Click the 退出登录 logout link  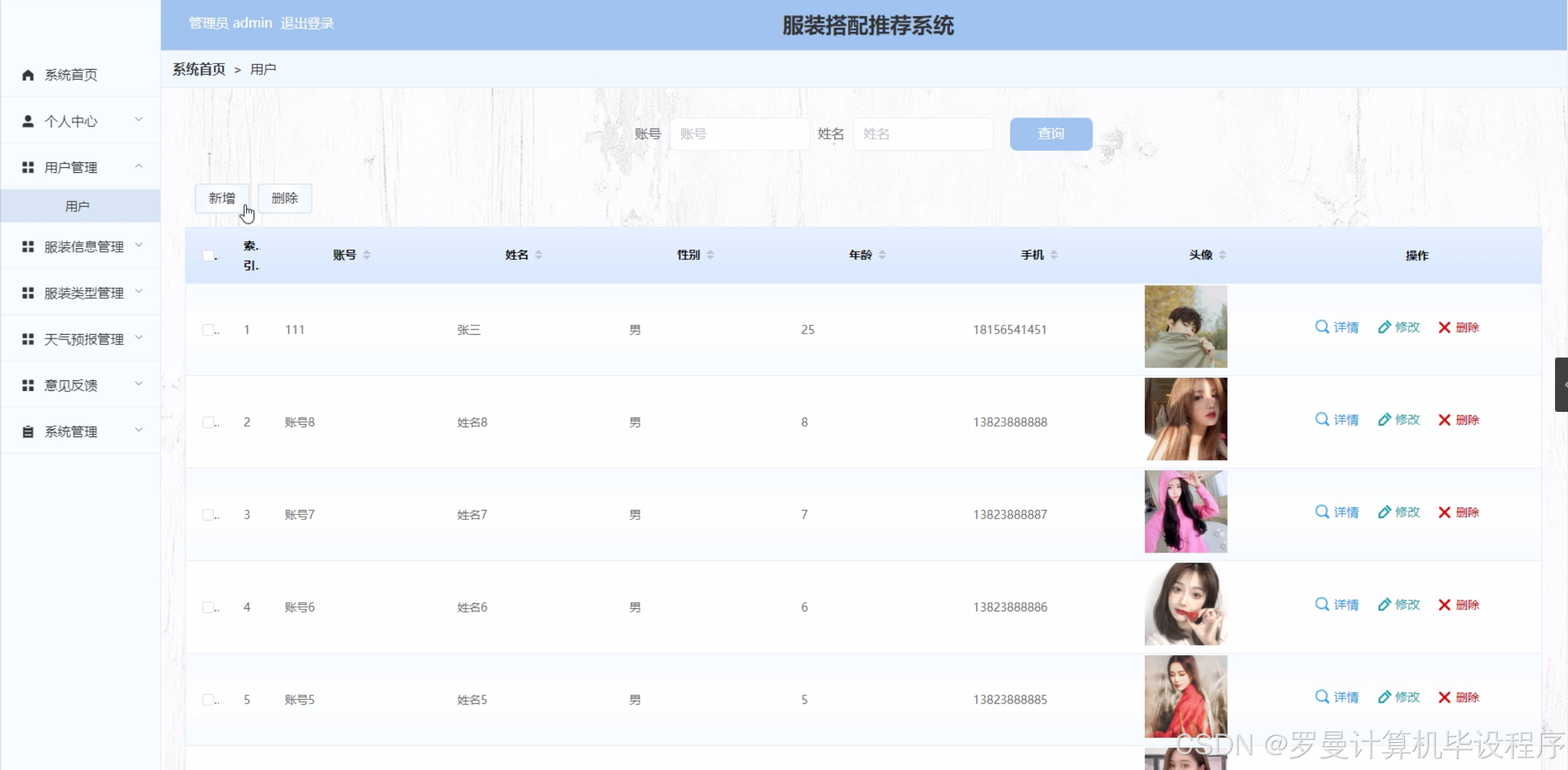(x=307, y=23)
